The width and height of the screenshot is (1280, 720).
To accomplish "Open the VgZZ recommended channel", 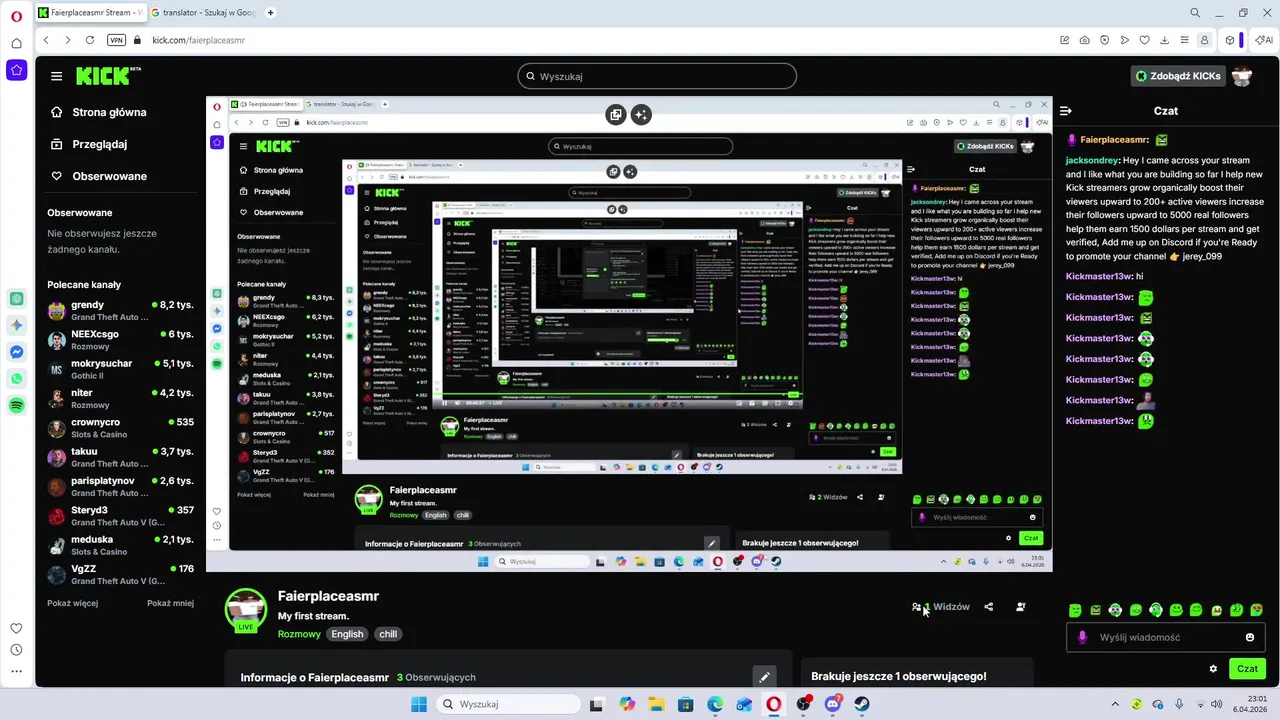I will [x=121, y=574].
